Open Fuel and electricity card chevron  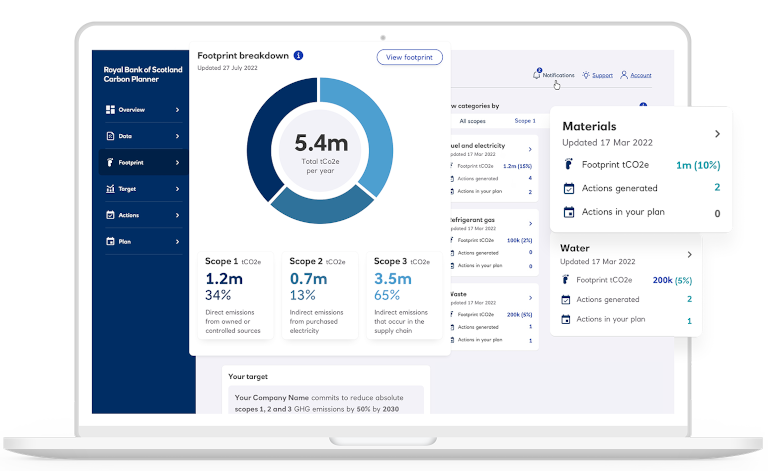[529, 149]
